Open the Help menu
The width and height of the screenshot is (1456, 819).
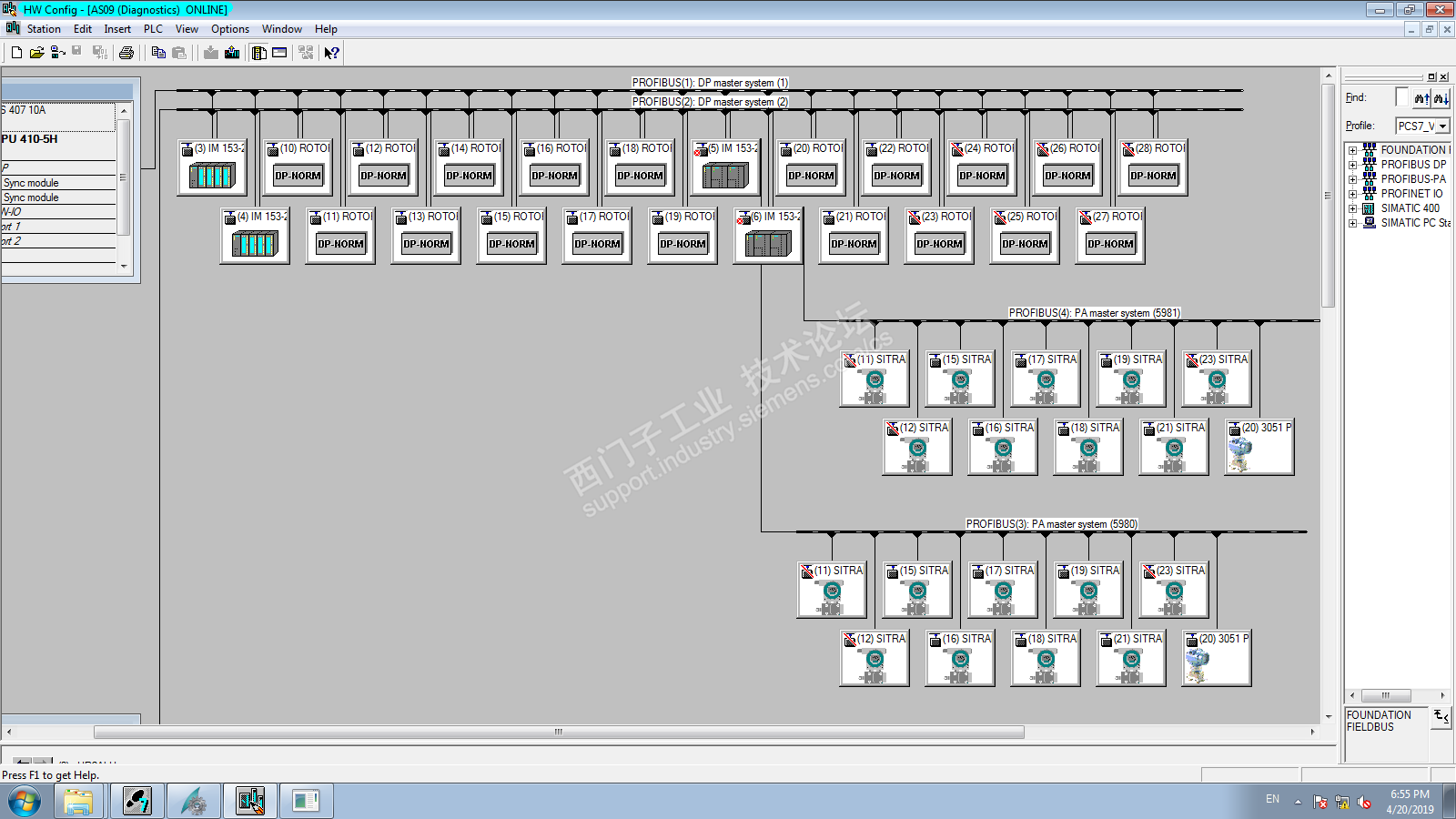[x=326, y=29]
